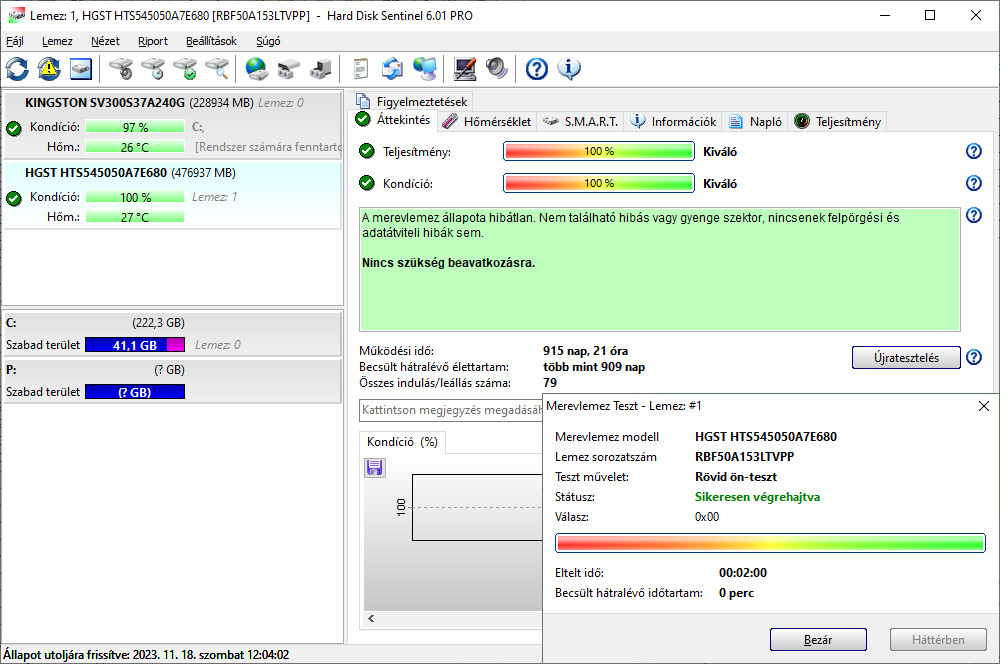Click KINGSTON Kondíció 97 % bar

[135, 127]
